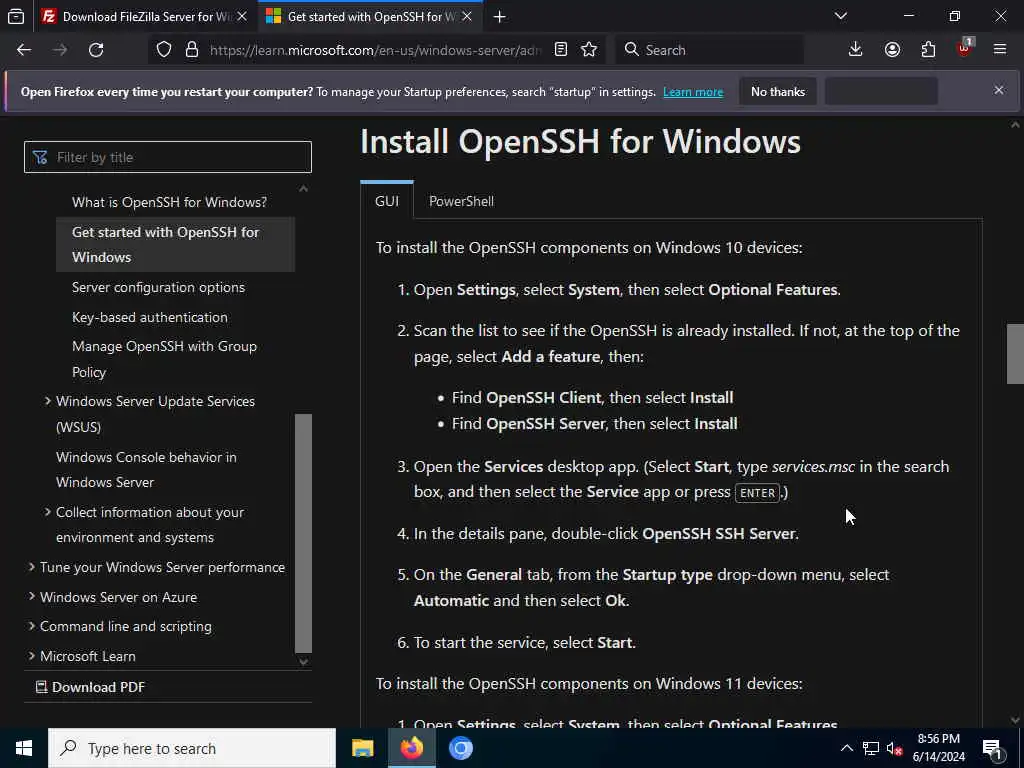
Task: Reload the current page
Action: (x=96, y=50)
